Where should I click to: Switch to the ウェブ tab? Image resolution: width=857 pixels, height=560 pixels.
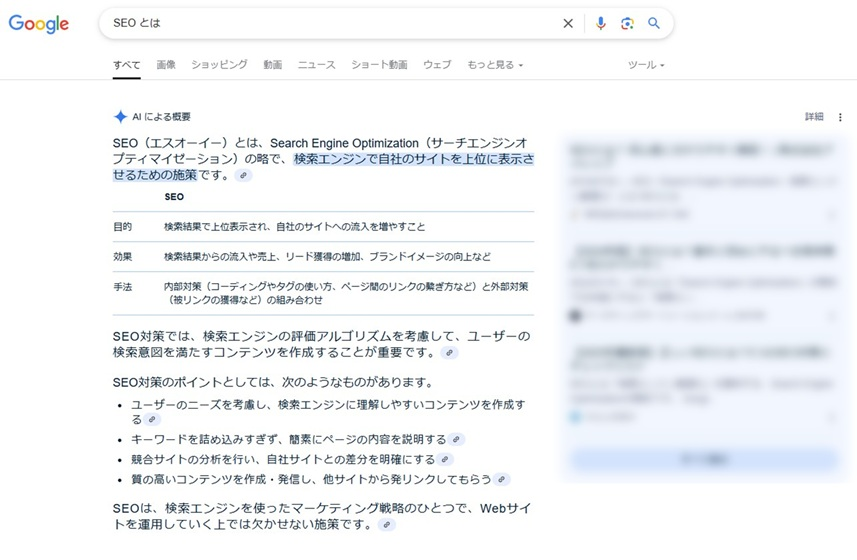tap(437, 65)
